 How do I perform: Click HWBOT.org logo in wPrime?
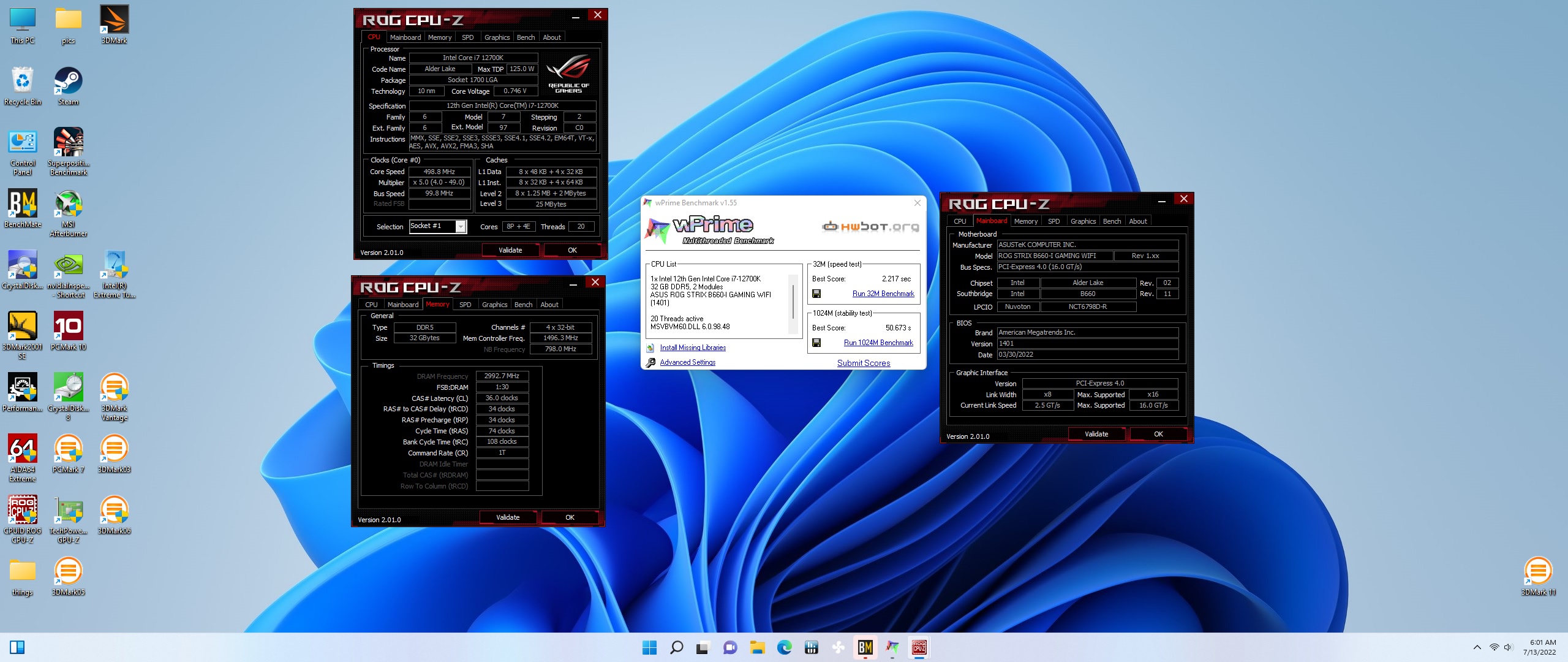point(870,227)
